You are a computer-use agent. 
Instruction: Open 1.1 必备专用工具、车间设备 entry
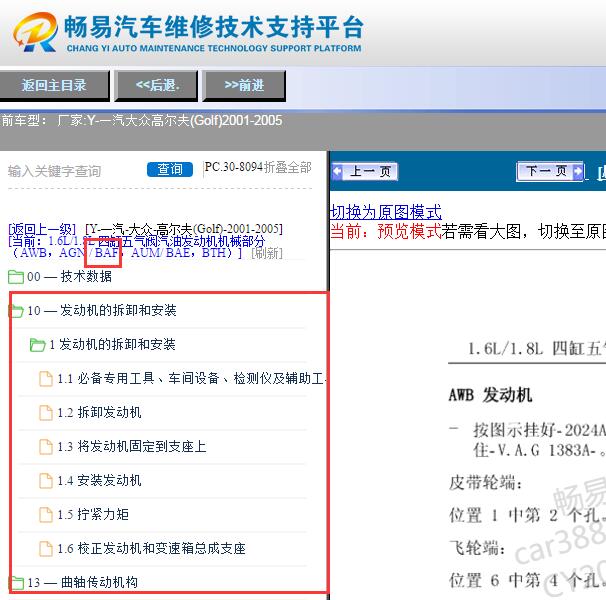click(192, 378)
